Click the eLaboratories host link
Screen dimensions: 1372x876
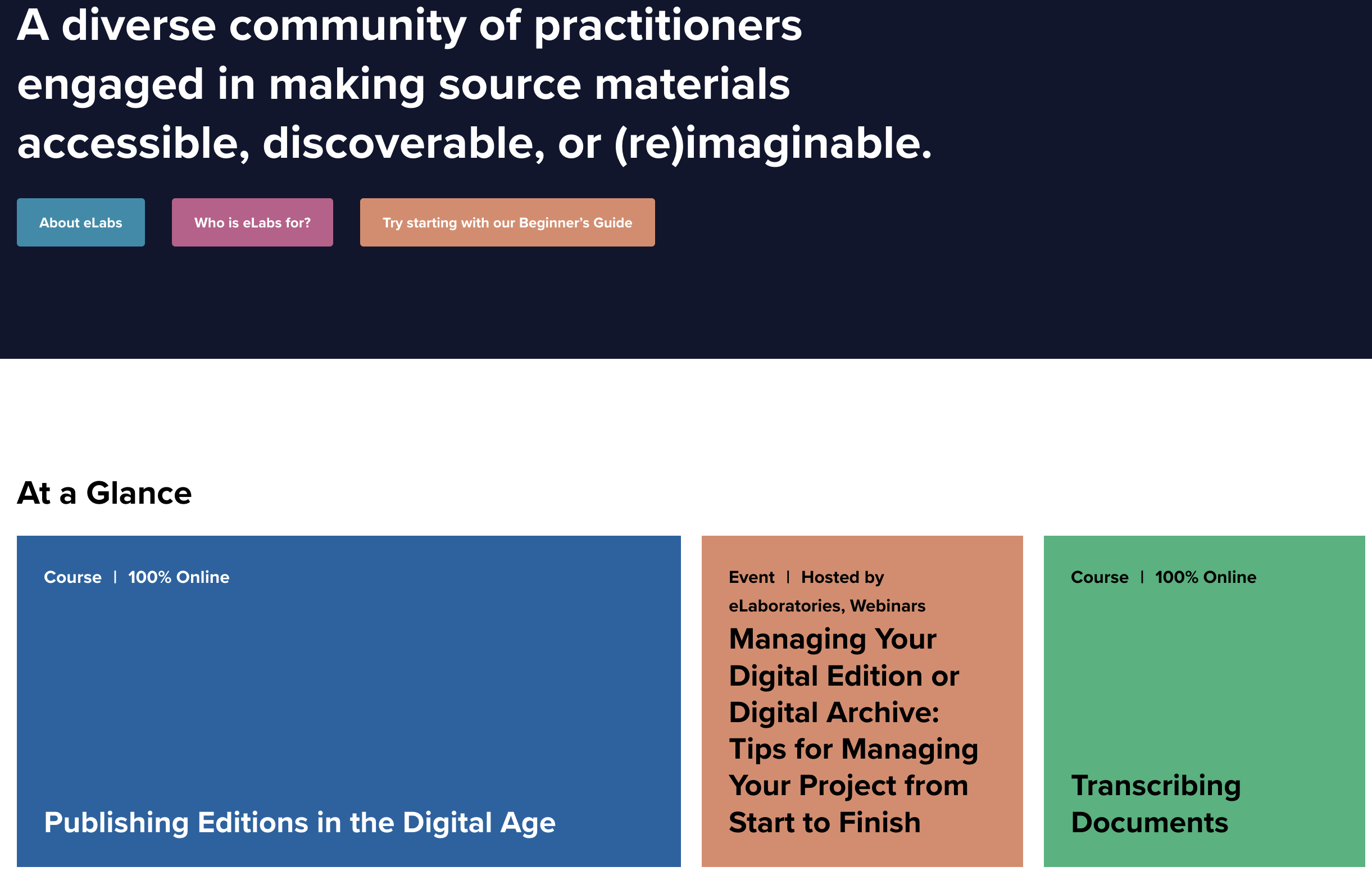784,606
